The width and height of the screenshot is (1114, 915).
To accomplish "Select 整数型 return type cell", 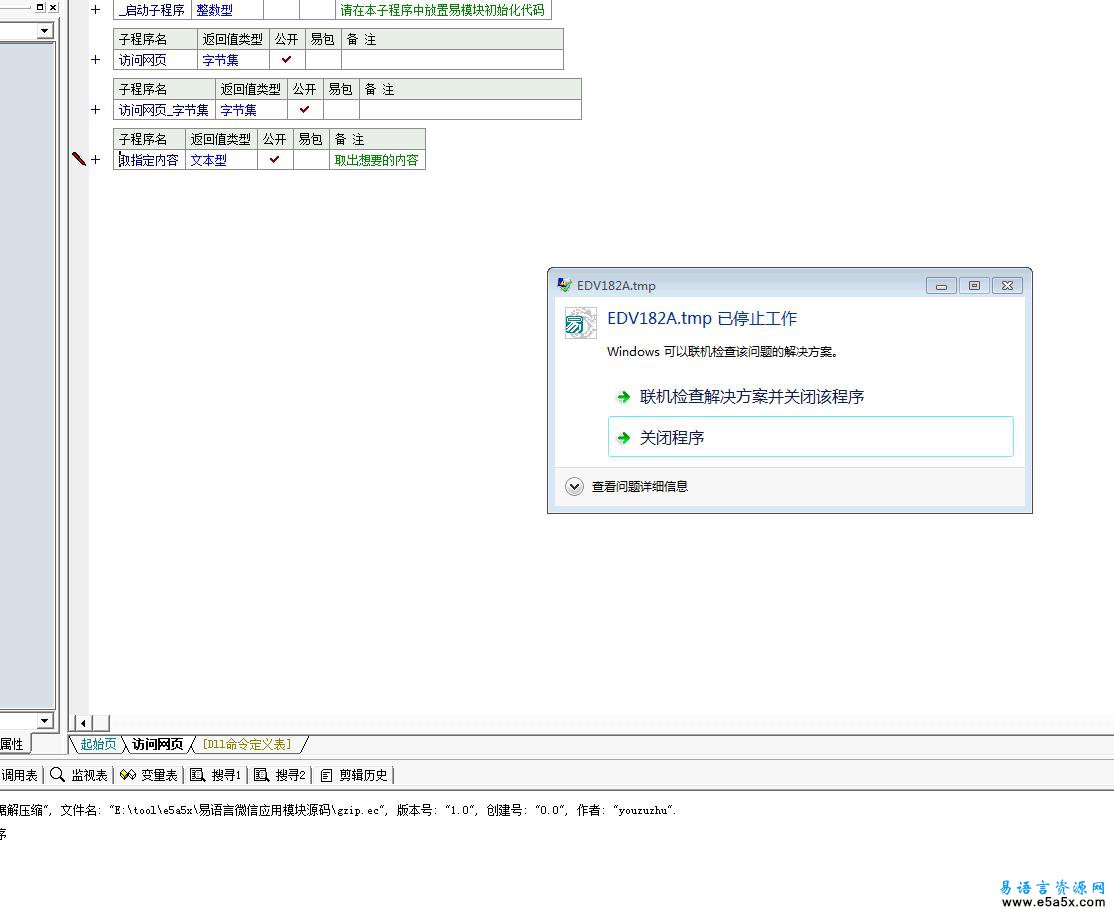I will (227, 10).
